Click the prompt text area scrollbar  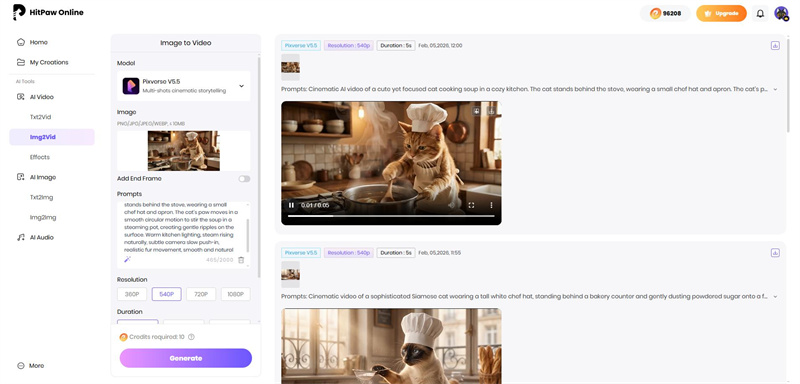pos(248,236)
